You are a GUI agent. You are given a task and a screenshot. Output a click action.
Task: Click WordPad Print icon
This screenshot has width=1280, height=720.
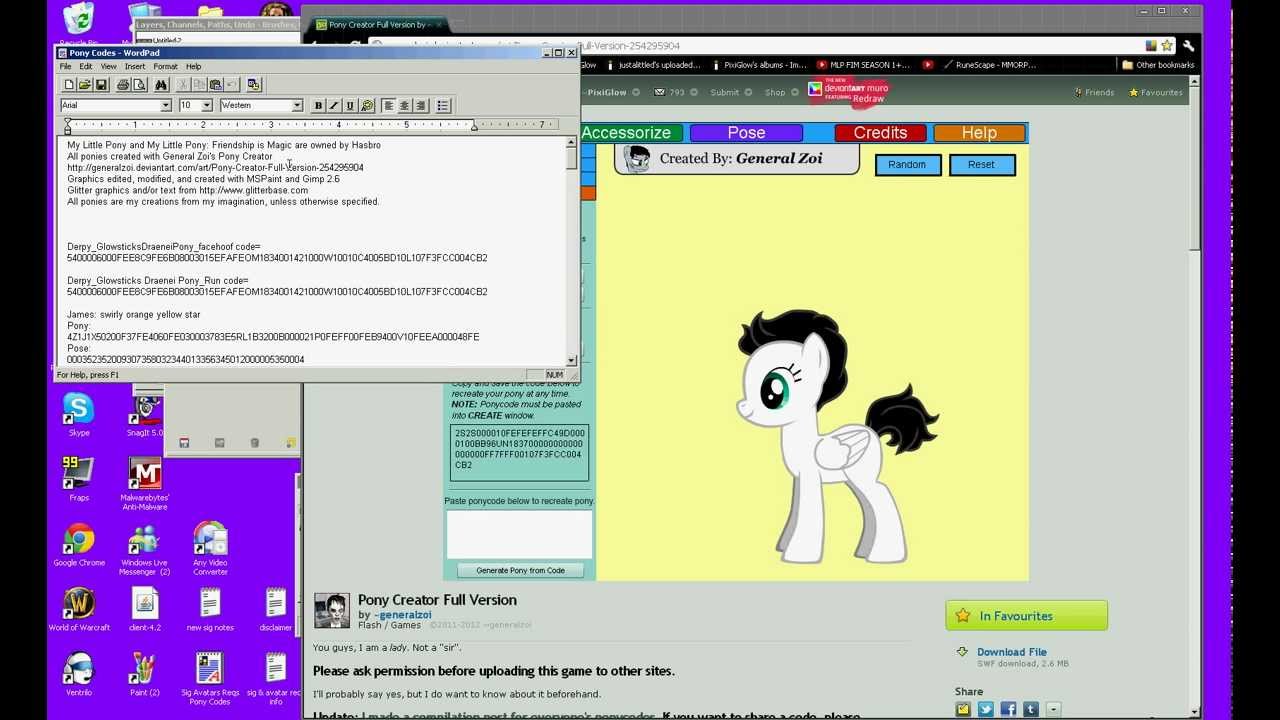point(123,85)
